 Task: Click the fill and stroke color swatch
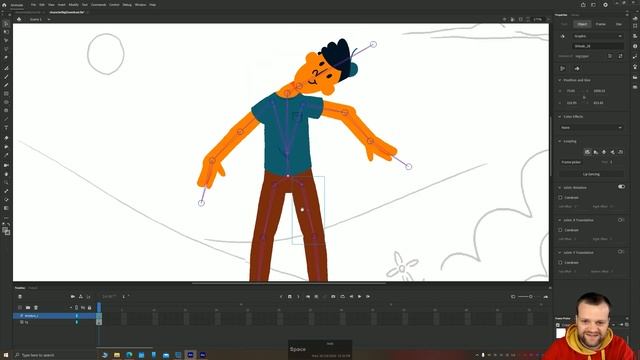[x=6, y=231]
